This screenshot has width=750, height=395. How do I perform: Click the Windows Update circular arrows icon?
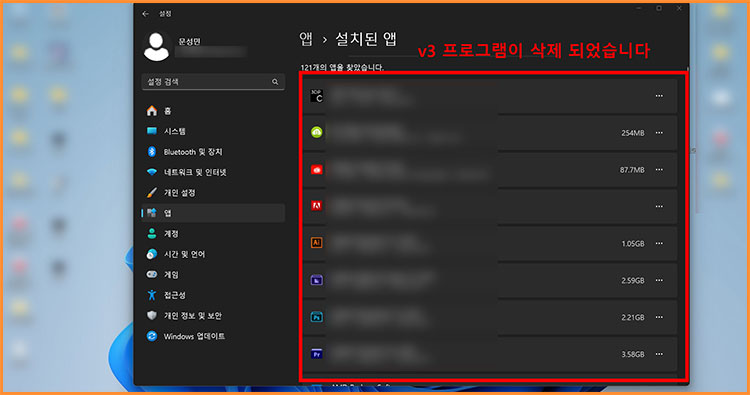[152, 336]
